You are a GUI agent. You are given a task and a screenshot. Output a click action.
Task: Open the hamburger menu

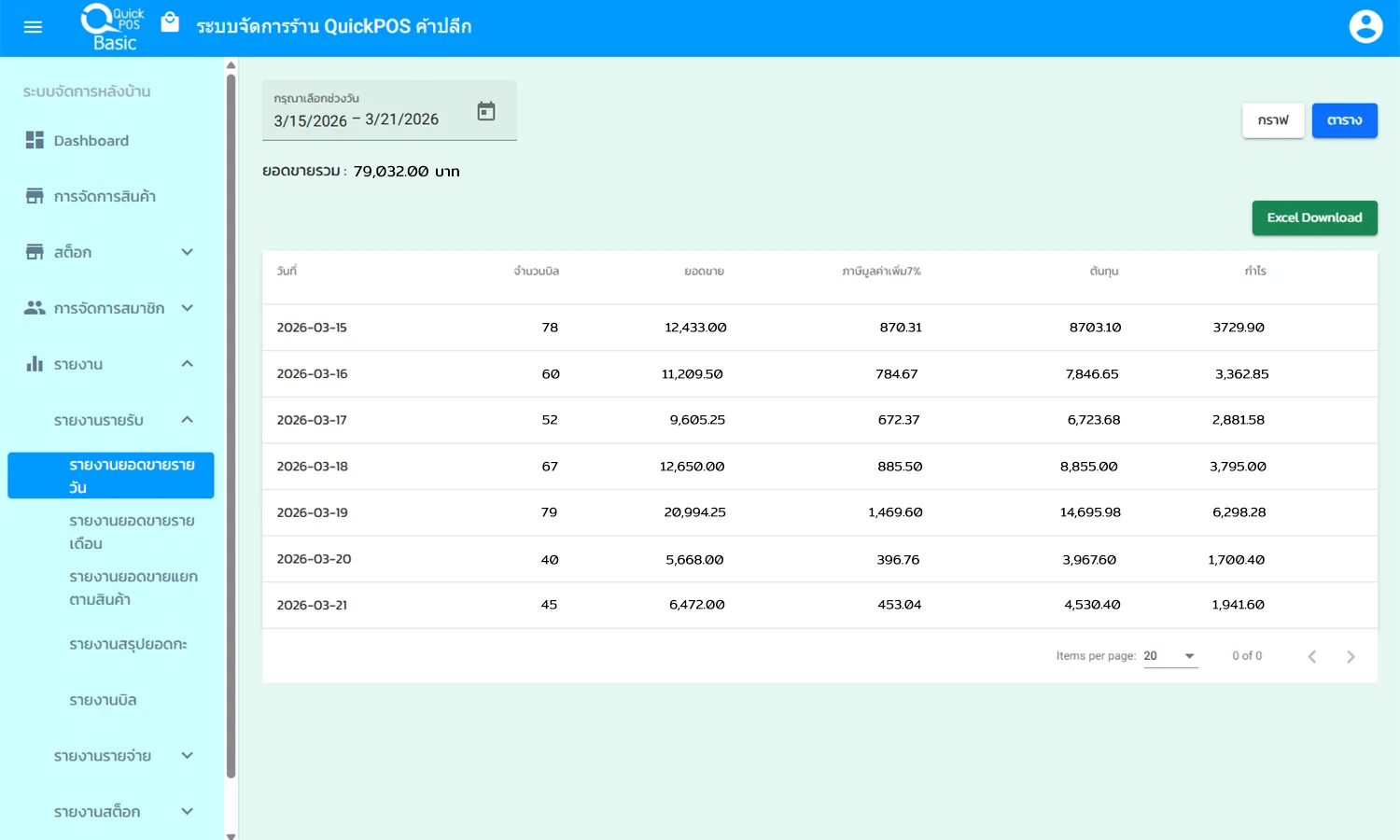[x=33, y=27]
